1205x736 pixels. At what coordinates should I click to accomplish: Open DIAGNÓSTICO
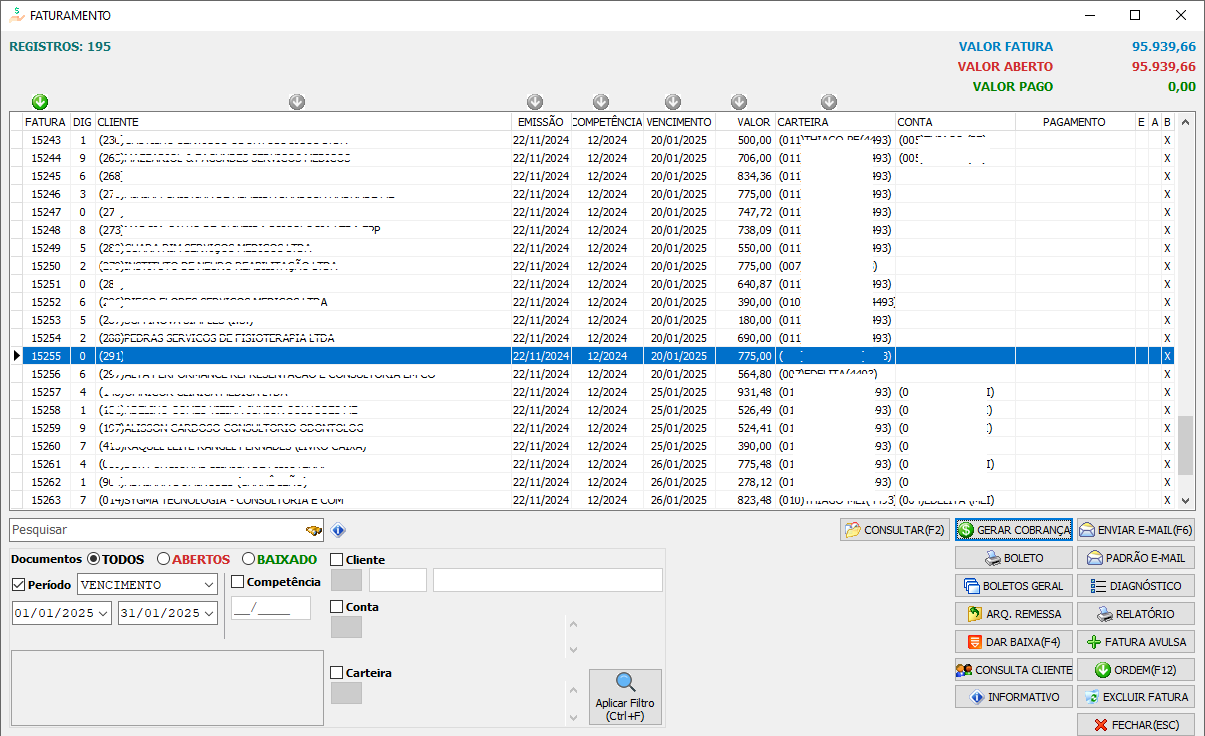pos(1135,586)
